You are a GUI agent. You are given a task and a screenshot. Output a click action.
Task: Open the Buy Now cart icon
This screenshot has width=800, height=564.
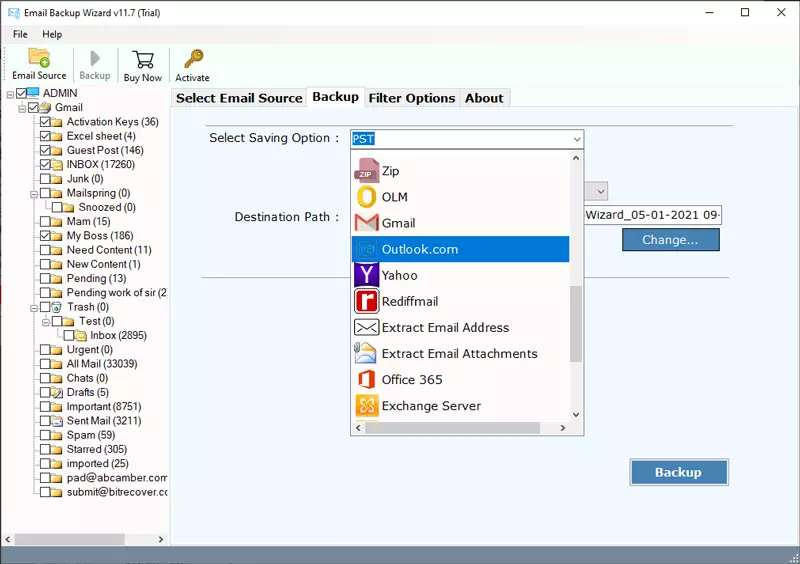click(143, 59)
